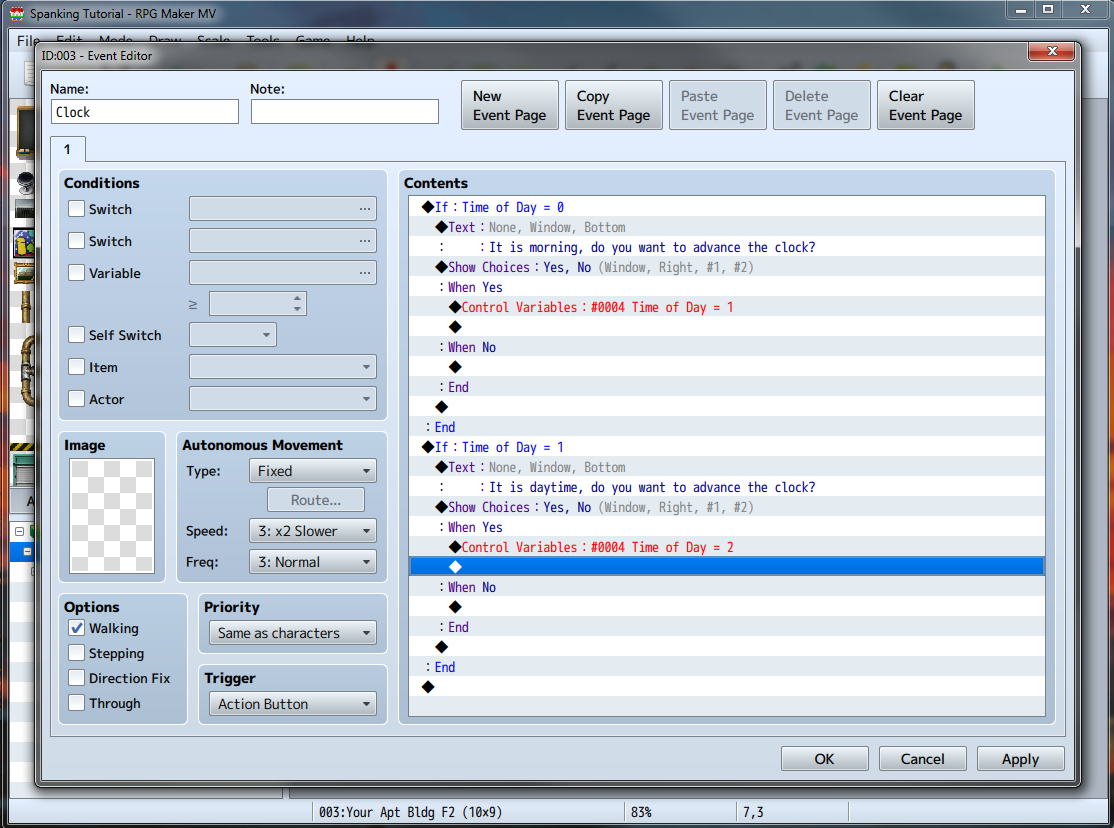
Task: Select the 'When No' line under daytime
Action: [x=727, y=587]
